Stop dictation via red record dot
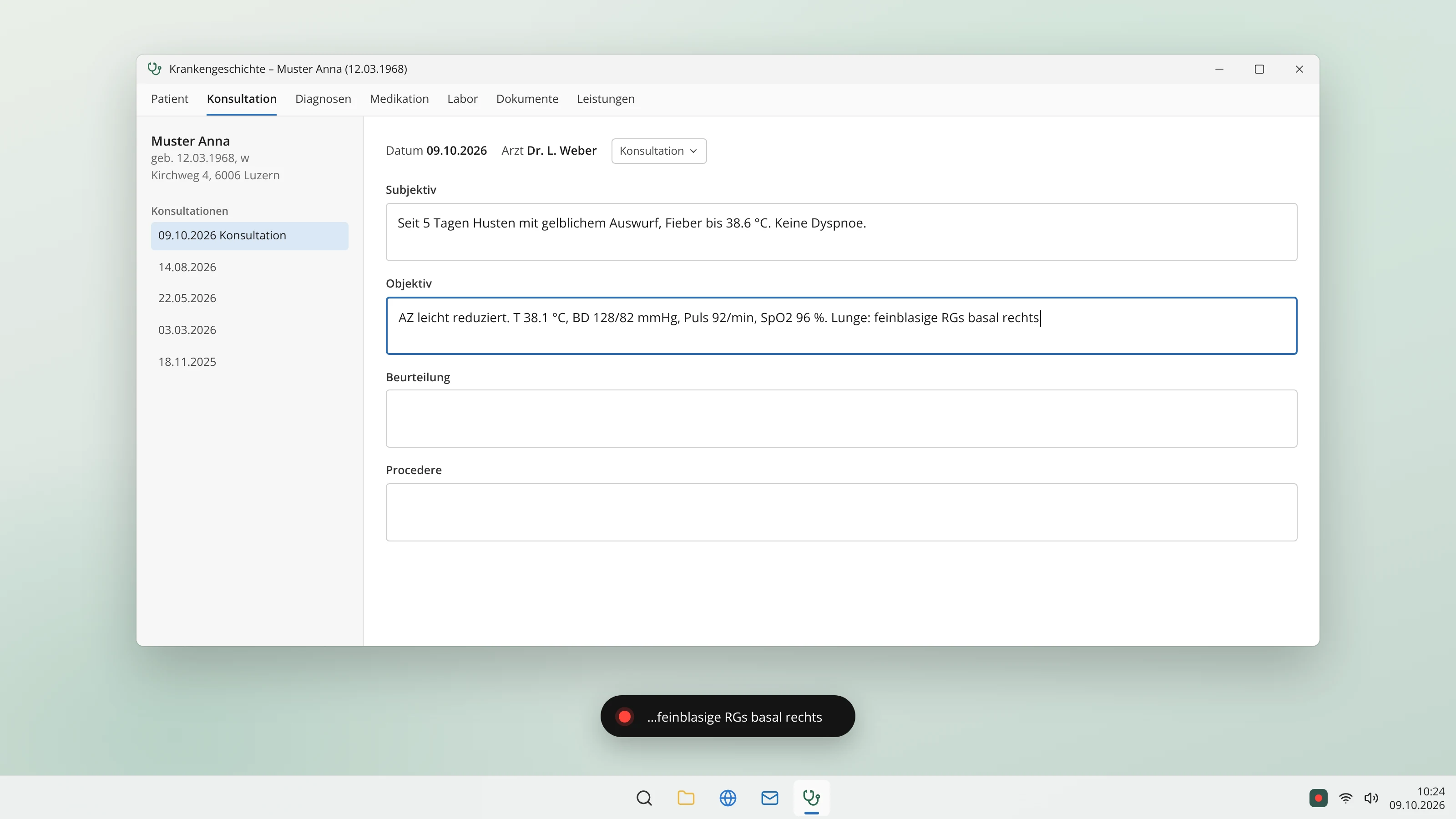 coord(625,716)
